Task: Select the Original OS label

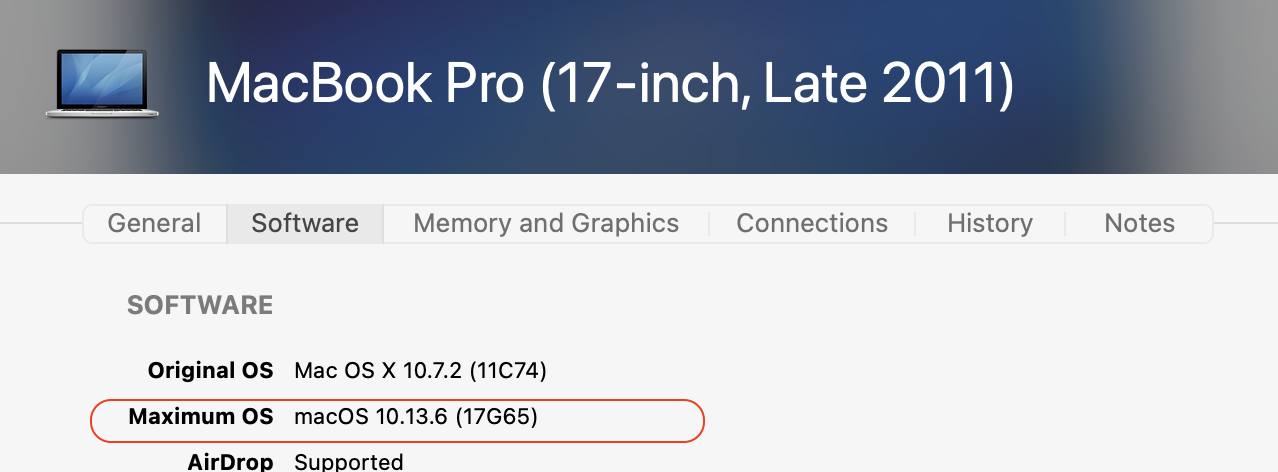Action: click(210, 371)
